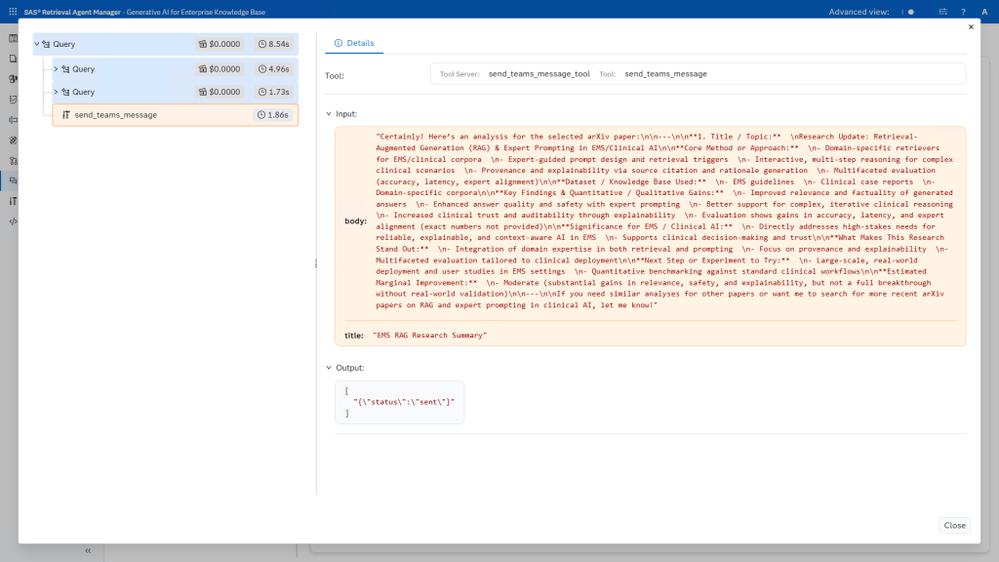Viewport: 999px width, 562px height.
Task: Click the SAS Retrieval Agent Manager title
Action: (73, 12)
